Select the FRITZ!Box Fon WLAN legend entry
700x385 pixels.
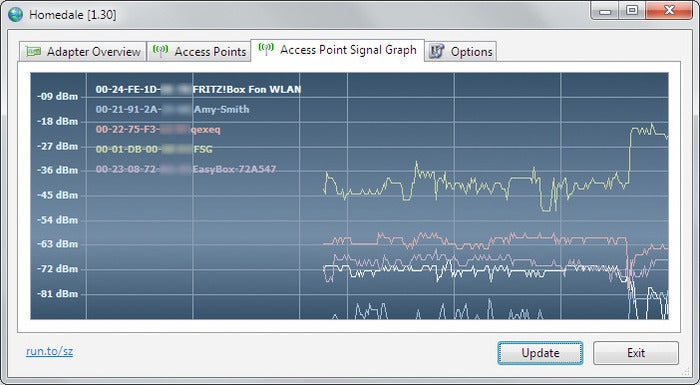pos(198,89)
